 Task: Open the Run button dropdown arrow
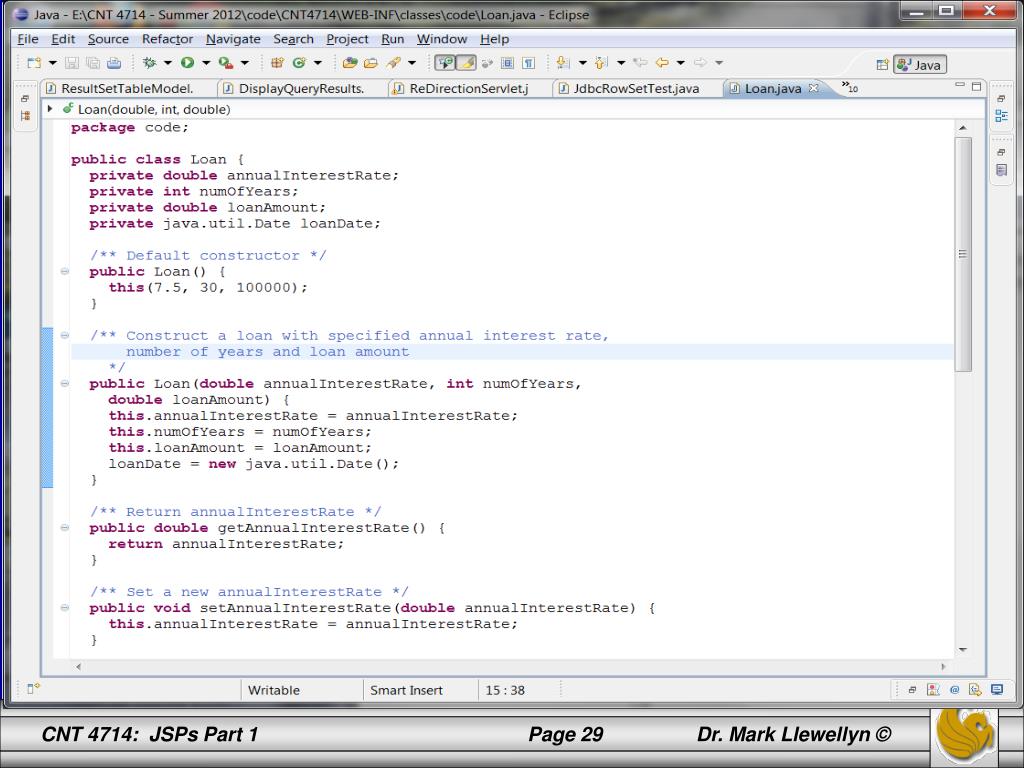click(206, 63)
